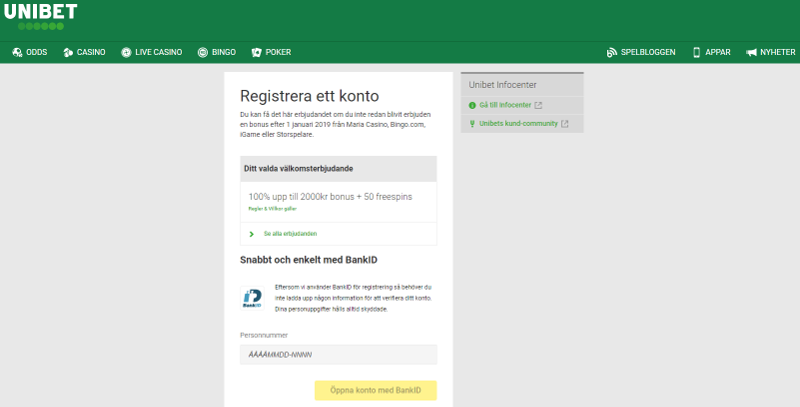Click the Nyheter megaphone icon
This screenshot has height=407, width=800.
click(x=751, y=52)
